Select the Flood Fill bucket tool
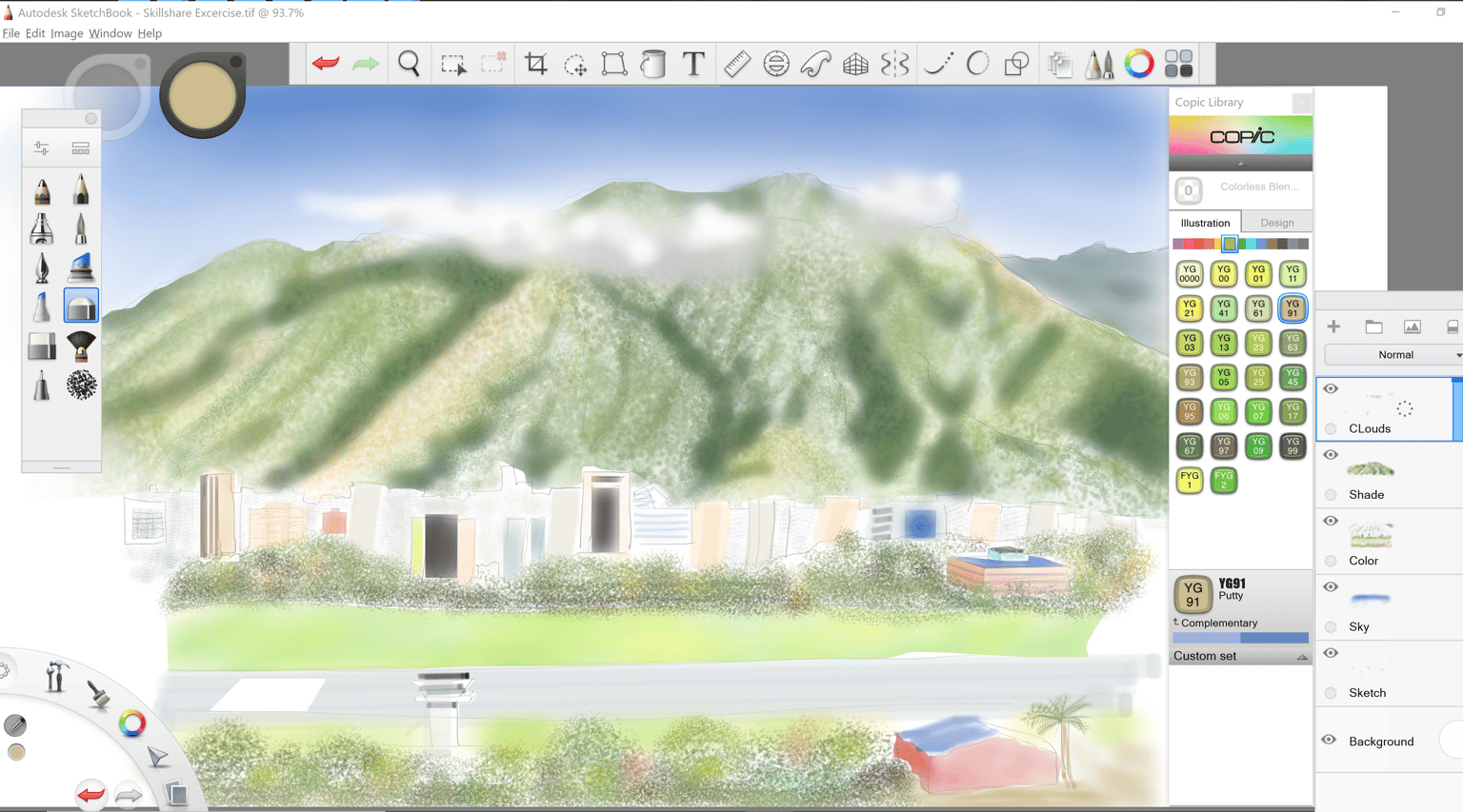 pos(653,64)
